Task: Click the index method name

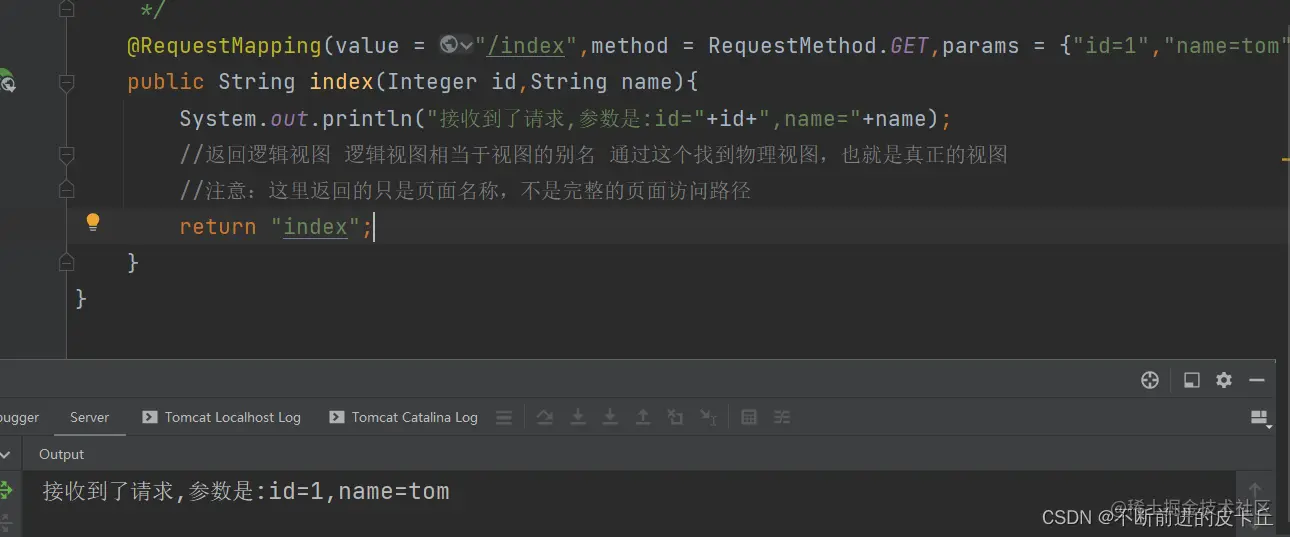Action: [341, 82]
